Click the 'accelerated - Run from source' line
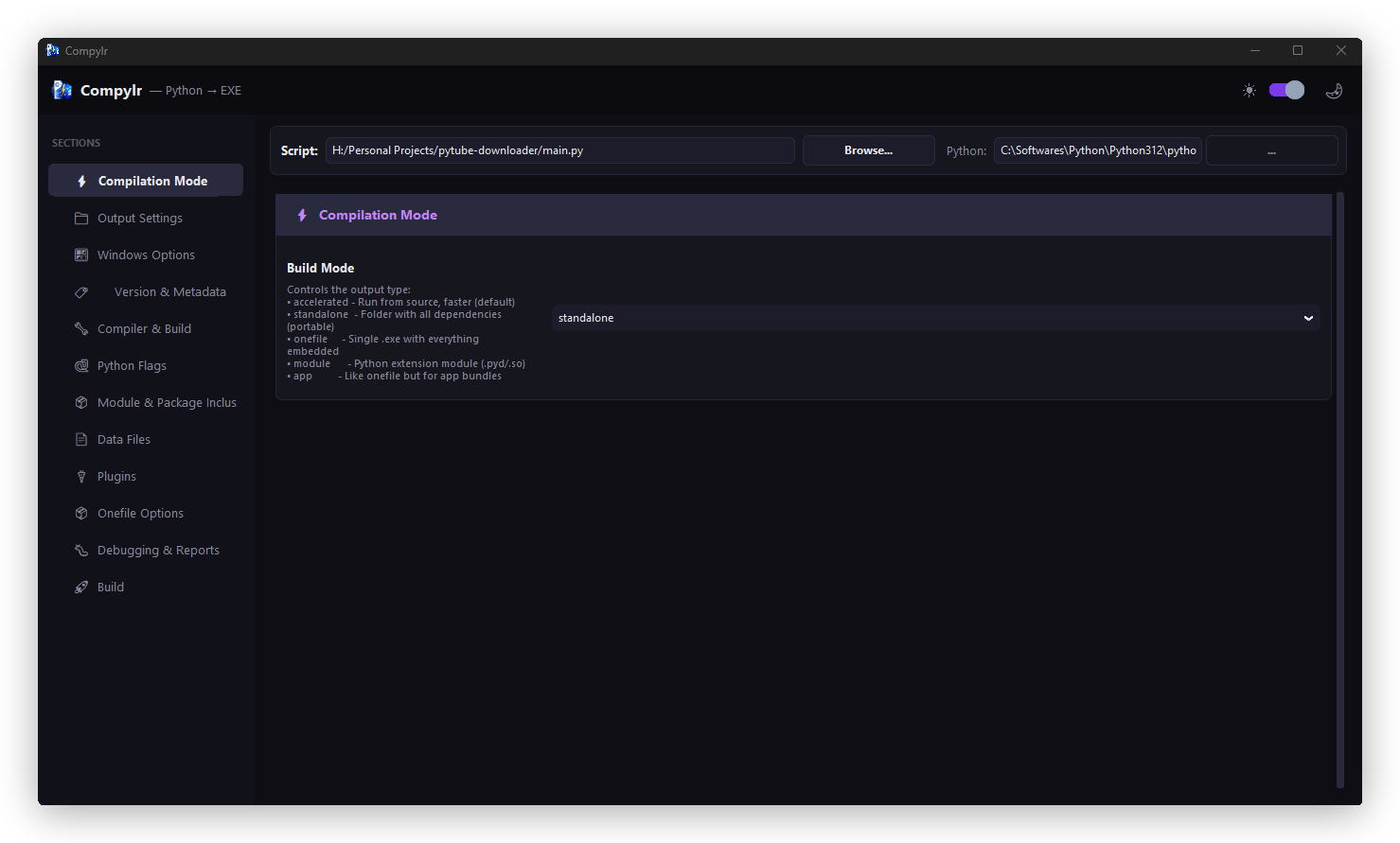The width and height of the screenshot is (1400, 843). 401,302
